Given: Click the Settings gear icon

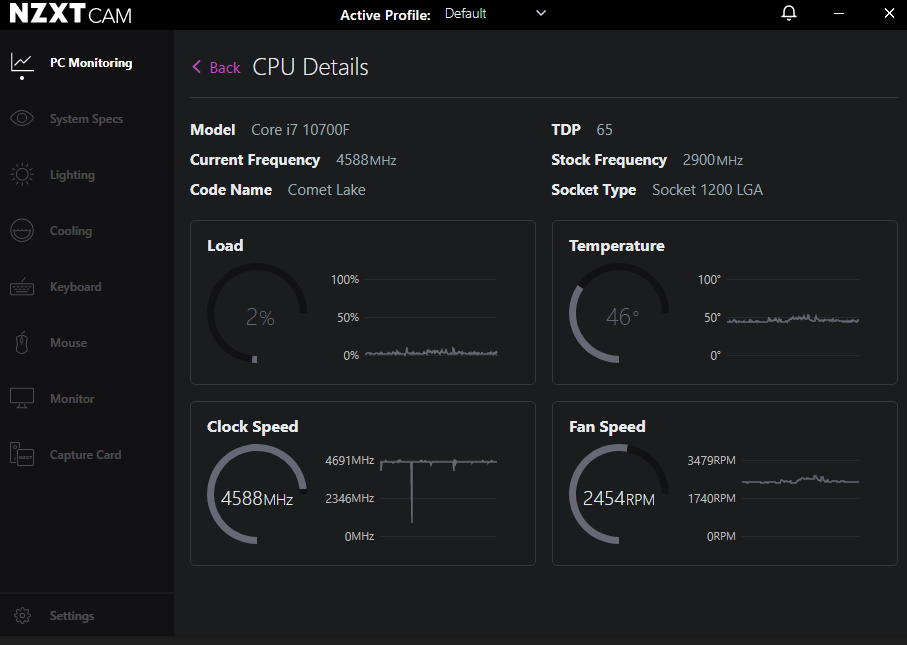Looking at the screenshot, I should click(23, 616).
